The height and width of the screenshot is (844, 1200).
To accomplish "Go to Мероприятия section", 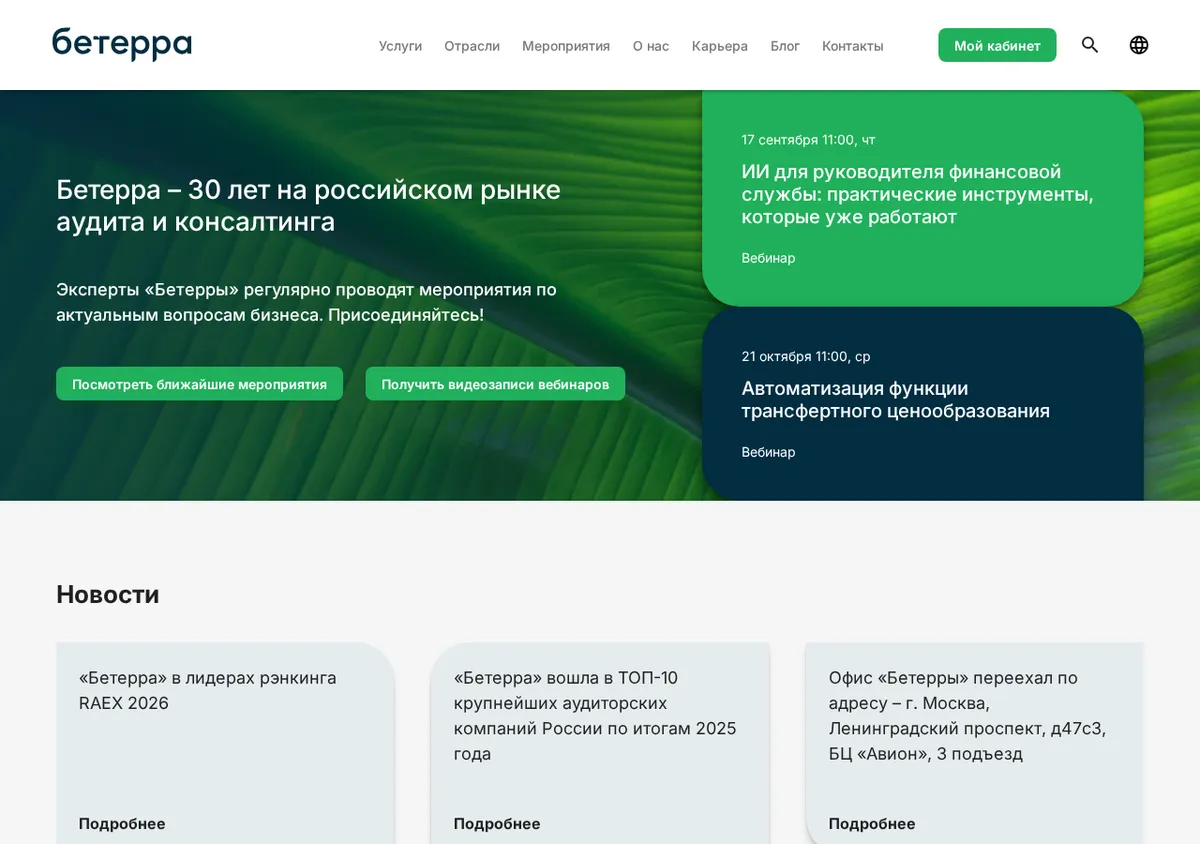I will 566,46.
